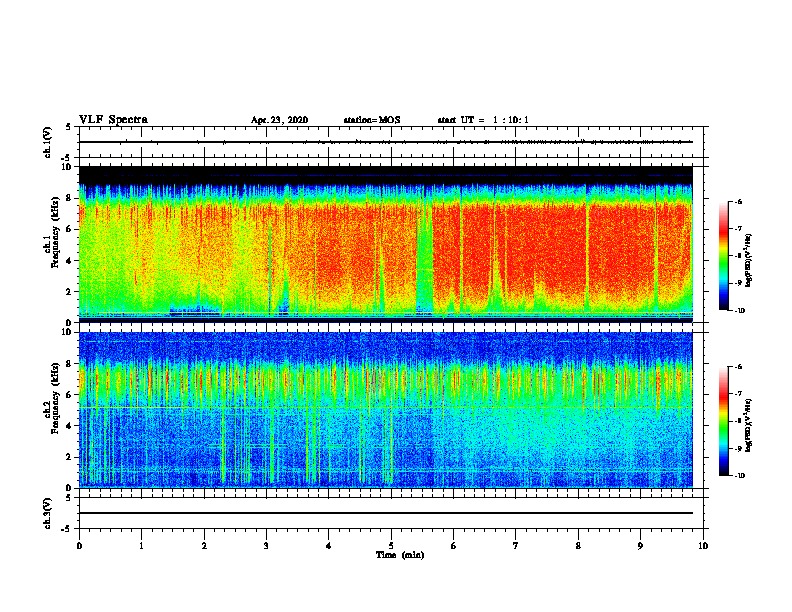The image size is (792, 612).
Task: Click the ch.1 voltage waveform trace
Action: coord(386,142)
